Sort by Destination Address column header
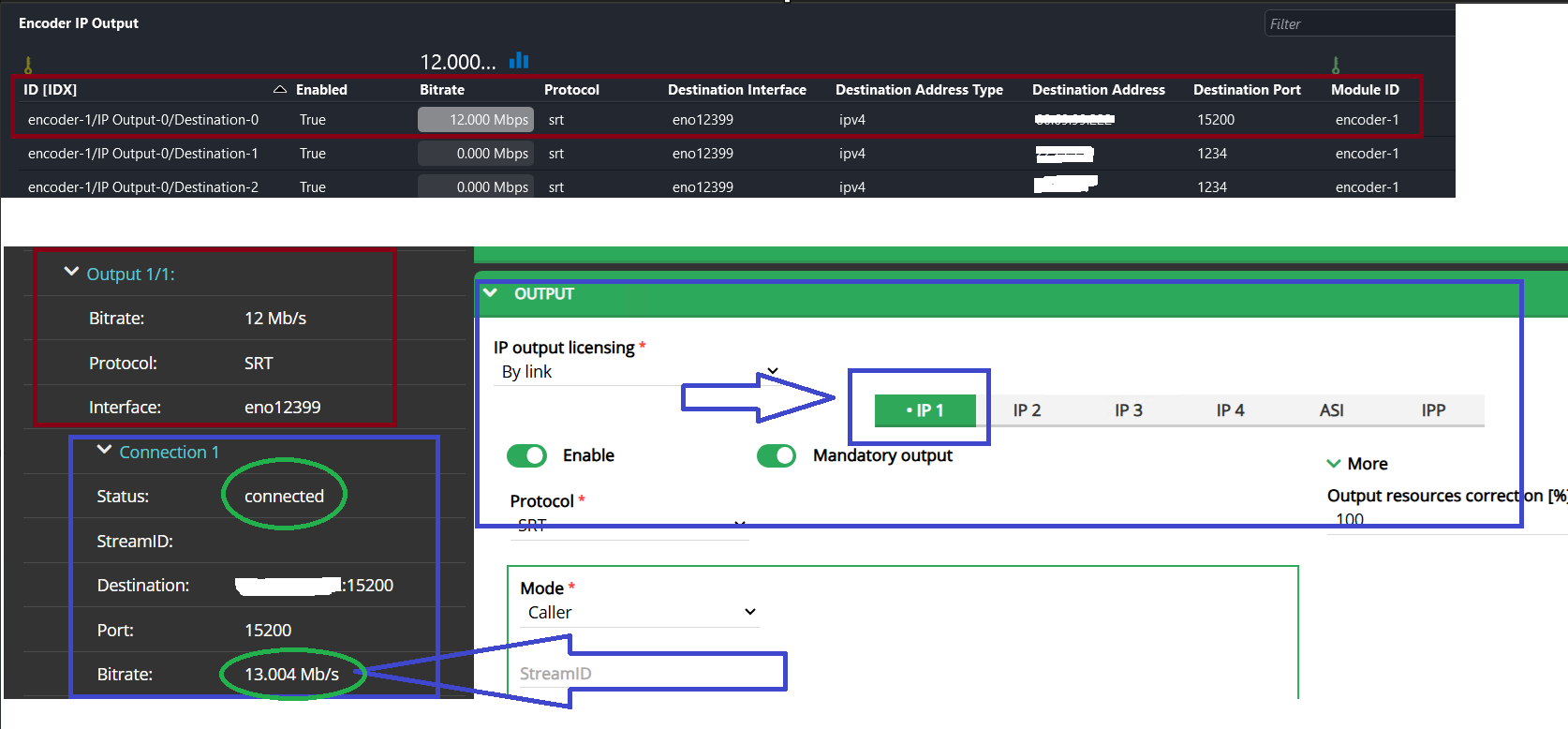 coord(1099,90)
